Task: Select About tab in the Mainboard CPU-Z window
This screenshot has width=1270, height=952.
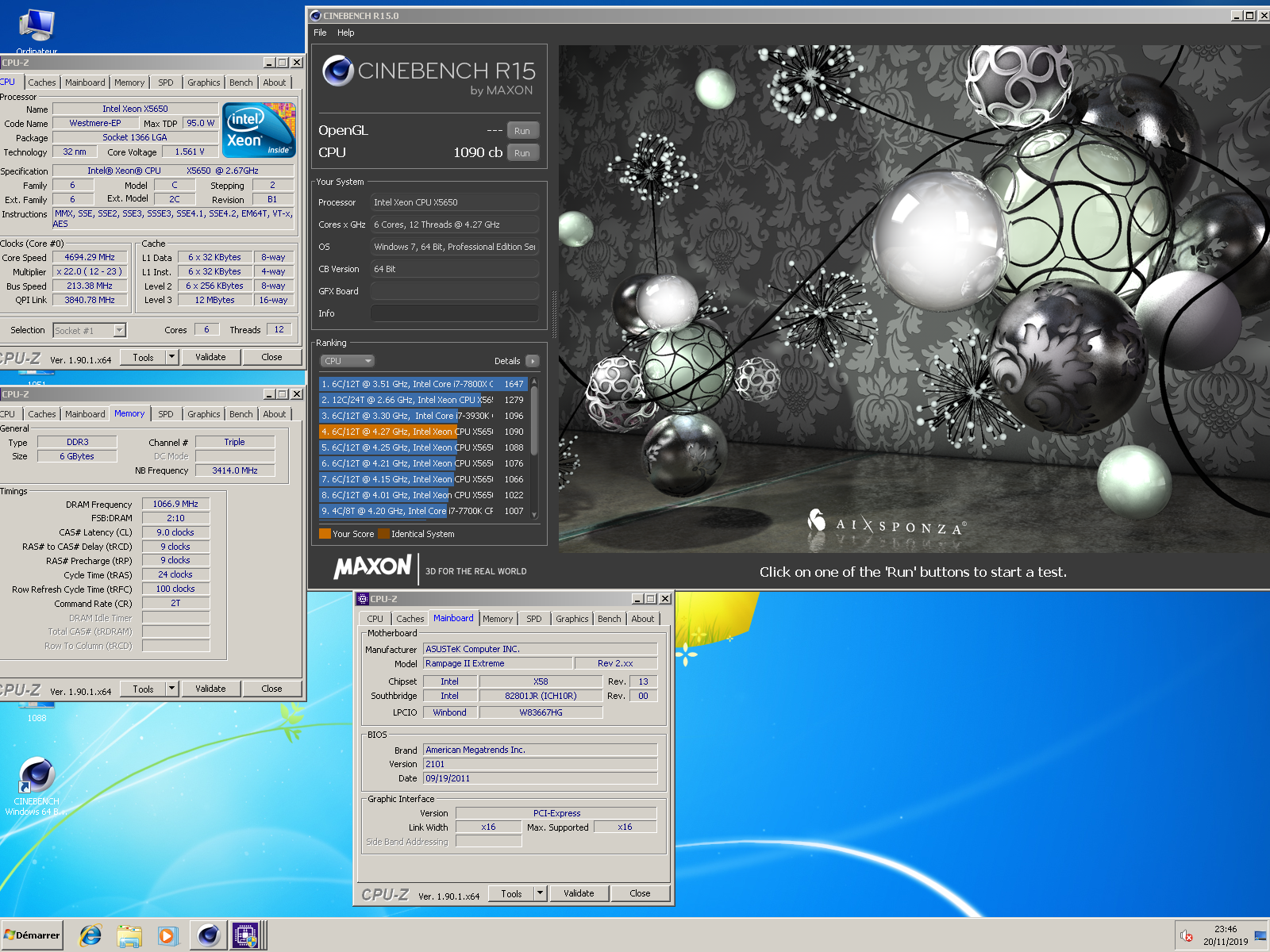Action: 643,619
